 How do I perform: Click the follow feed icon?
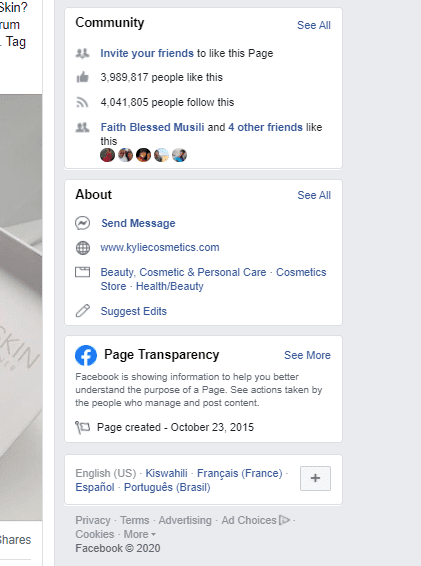click(82, 103)
